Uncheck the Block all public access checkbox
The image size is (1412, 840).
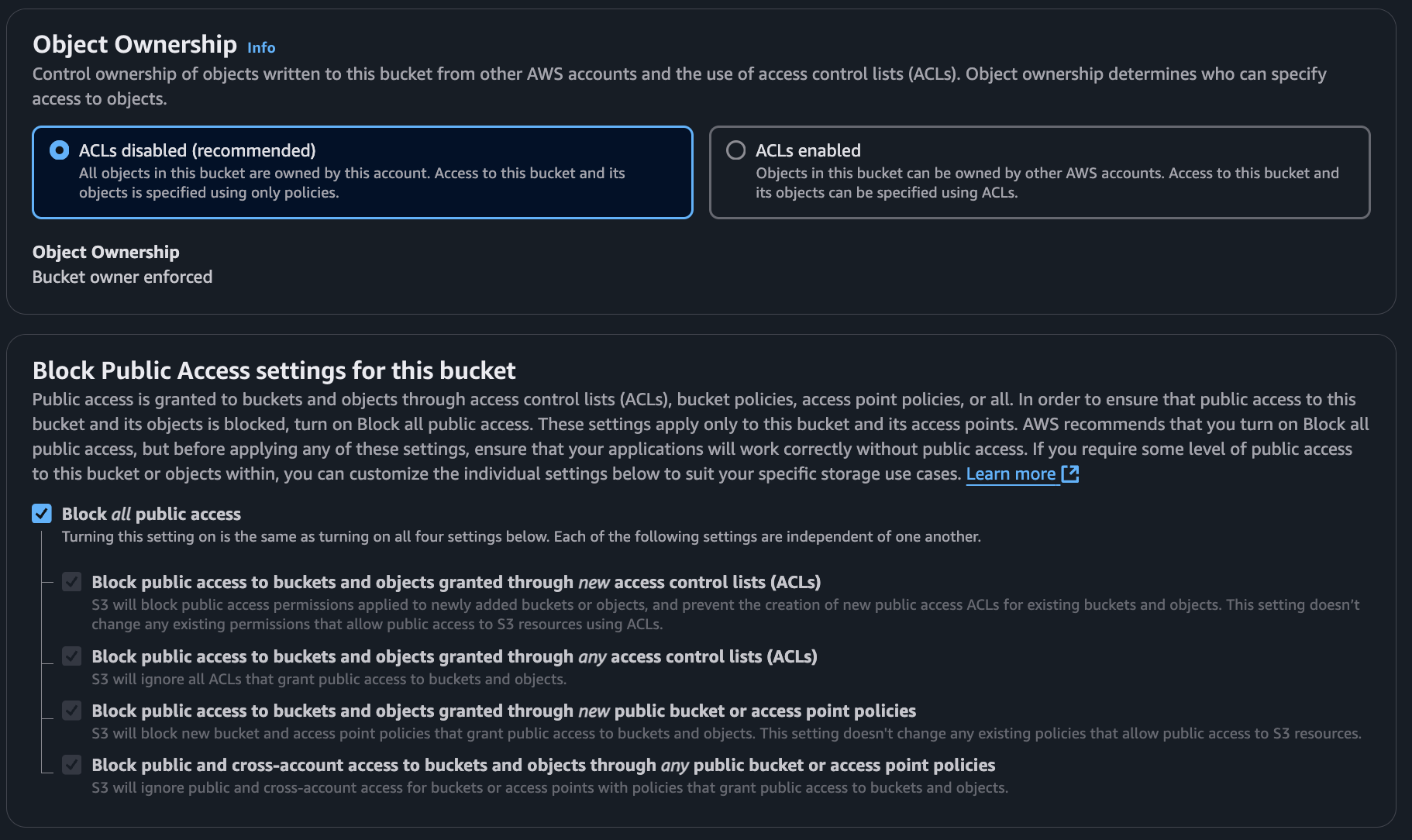[42, 514]
